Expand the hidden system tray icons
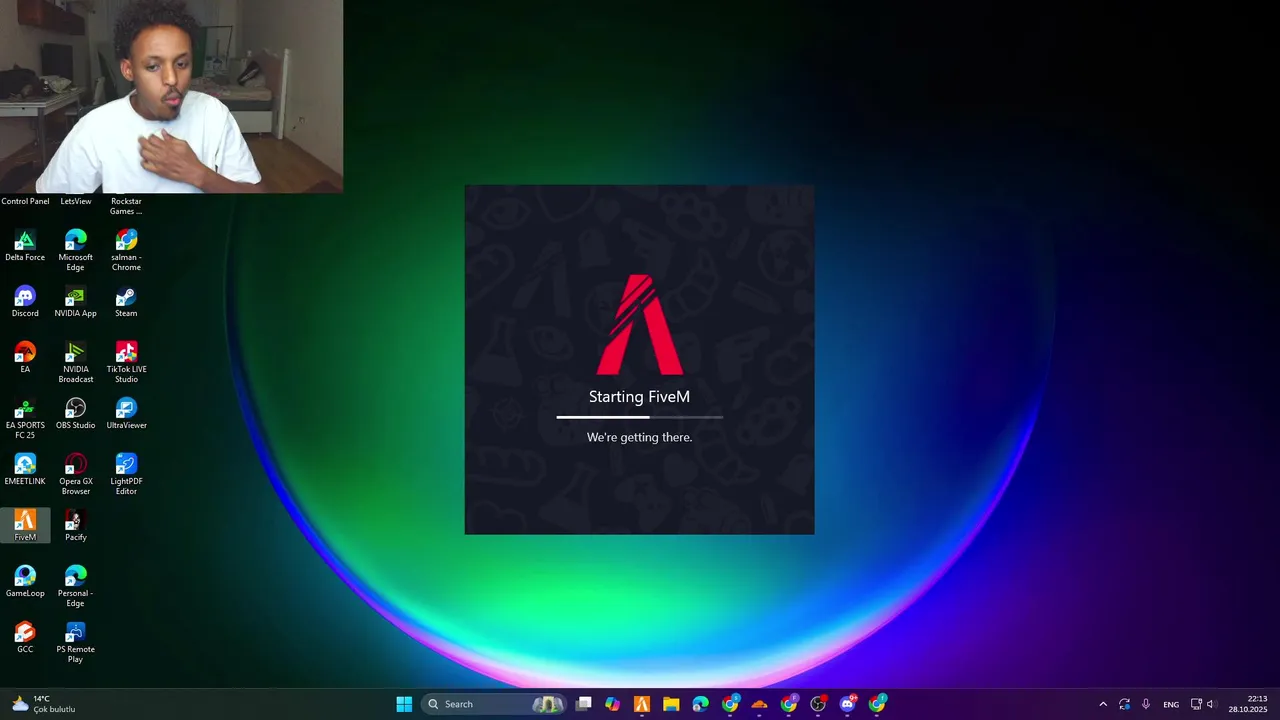The height and width of the screenshot is (720, 1280). 1103,704
